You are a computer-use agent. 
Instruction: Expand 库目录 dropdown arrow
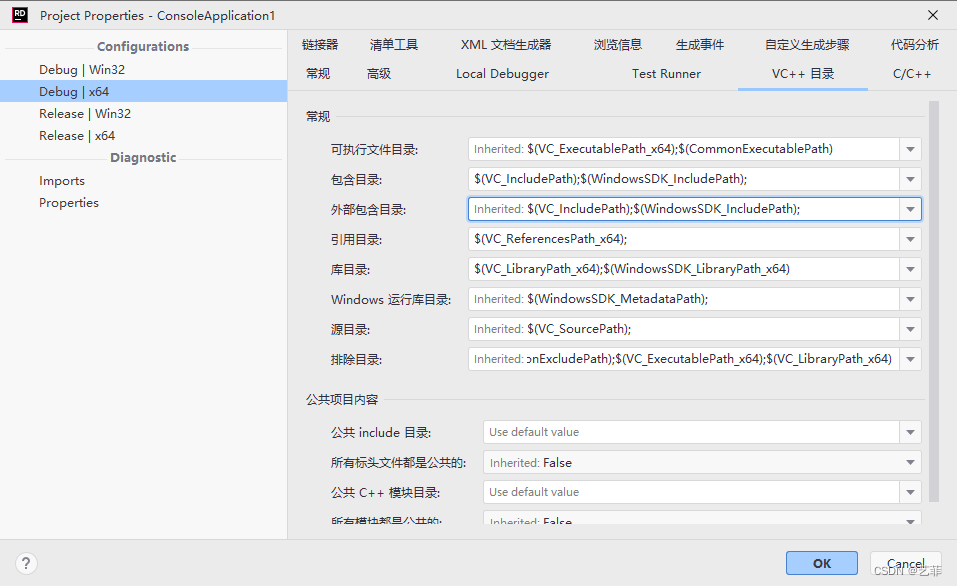pyautogui.click(x=910, y=270)
